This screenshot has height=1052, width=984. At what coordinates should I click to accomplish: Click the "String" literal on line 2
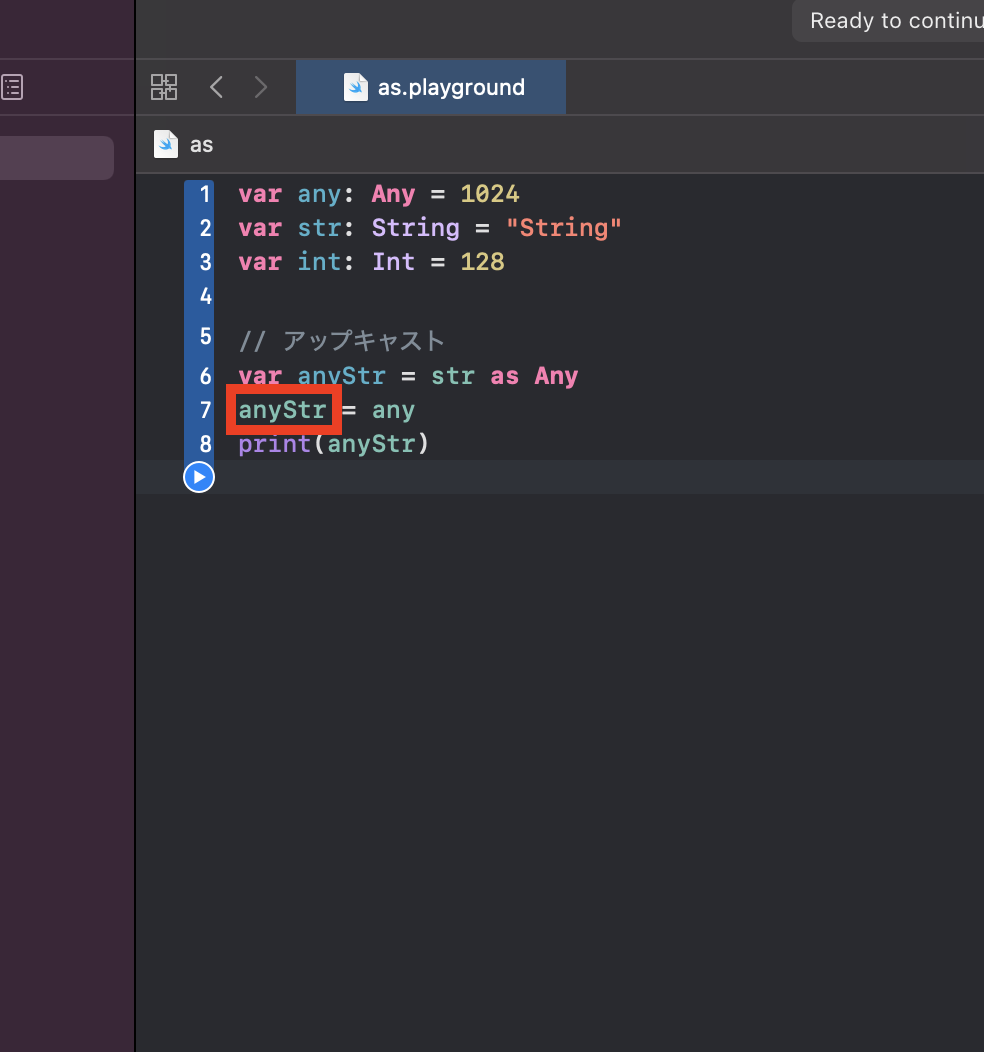[563, 228]
